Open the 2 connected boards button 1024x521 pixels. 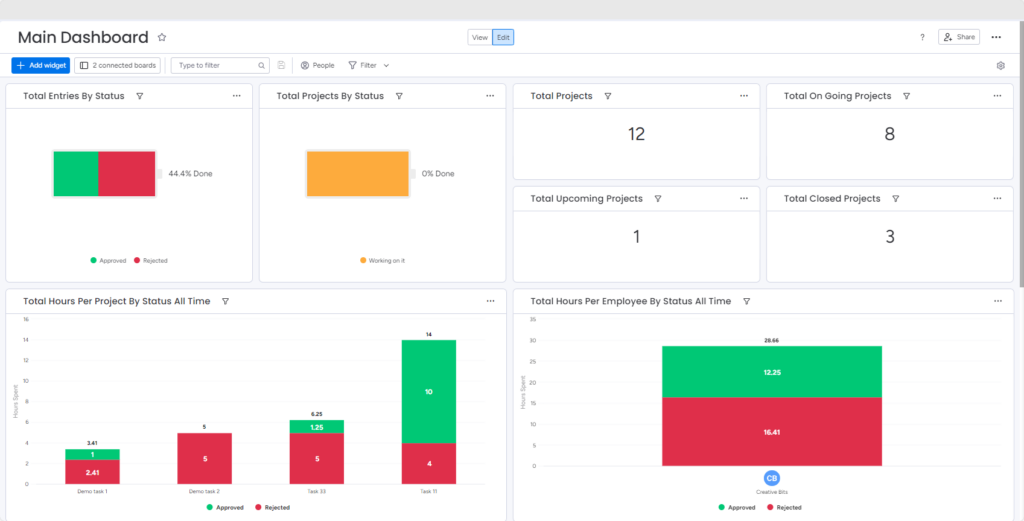coord(118,65)
